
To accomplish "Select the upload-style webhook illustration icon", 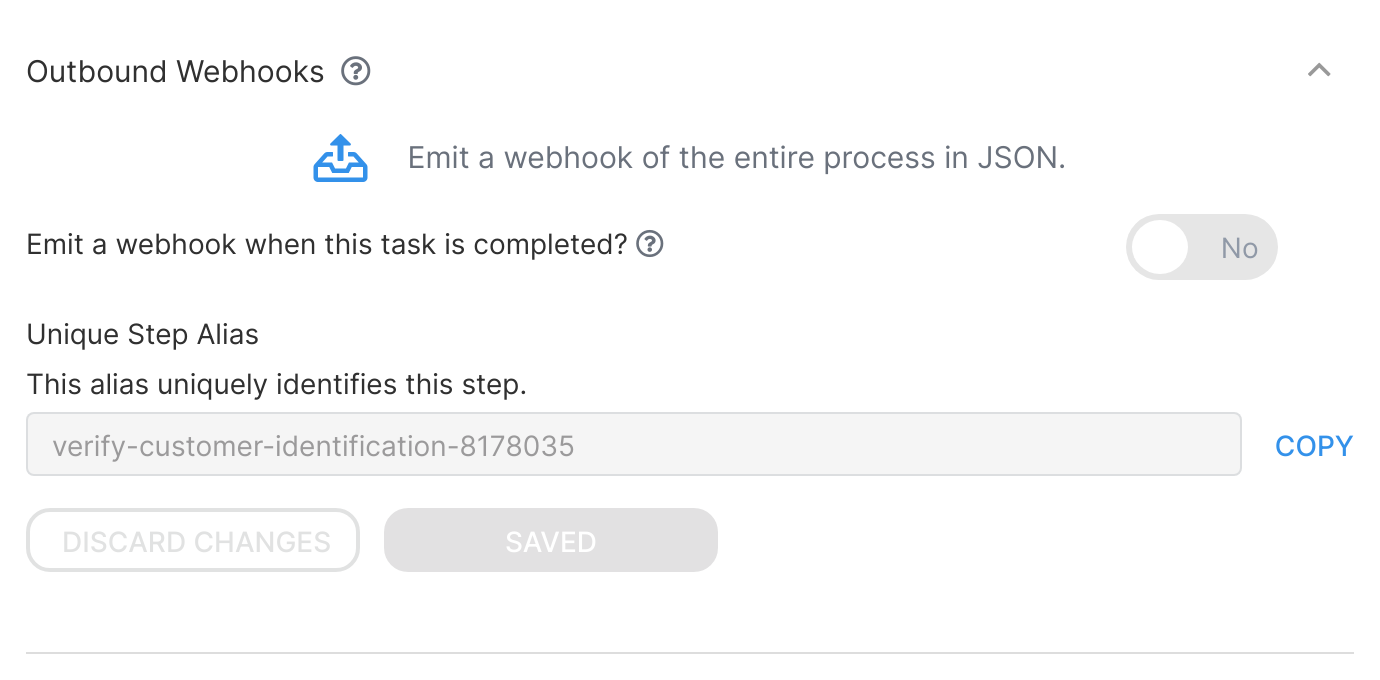I will click(x=340, y=157).
